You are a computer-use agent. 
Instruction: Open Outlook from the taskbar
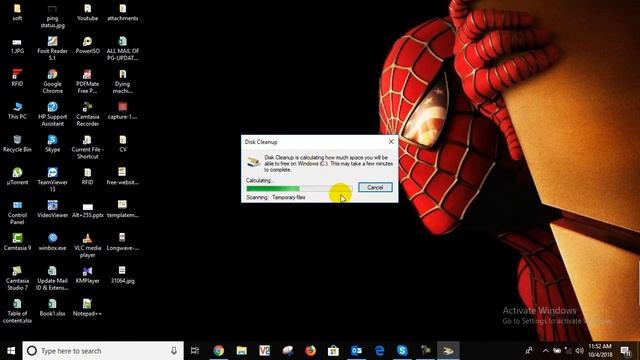[356, 351]
